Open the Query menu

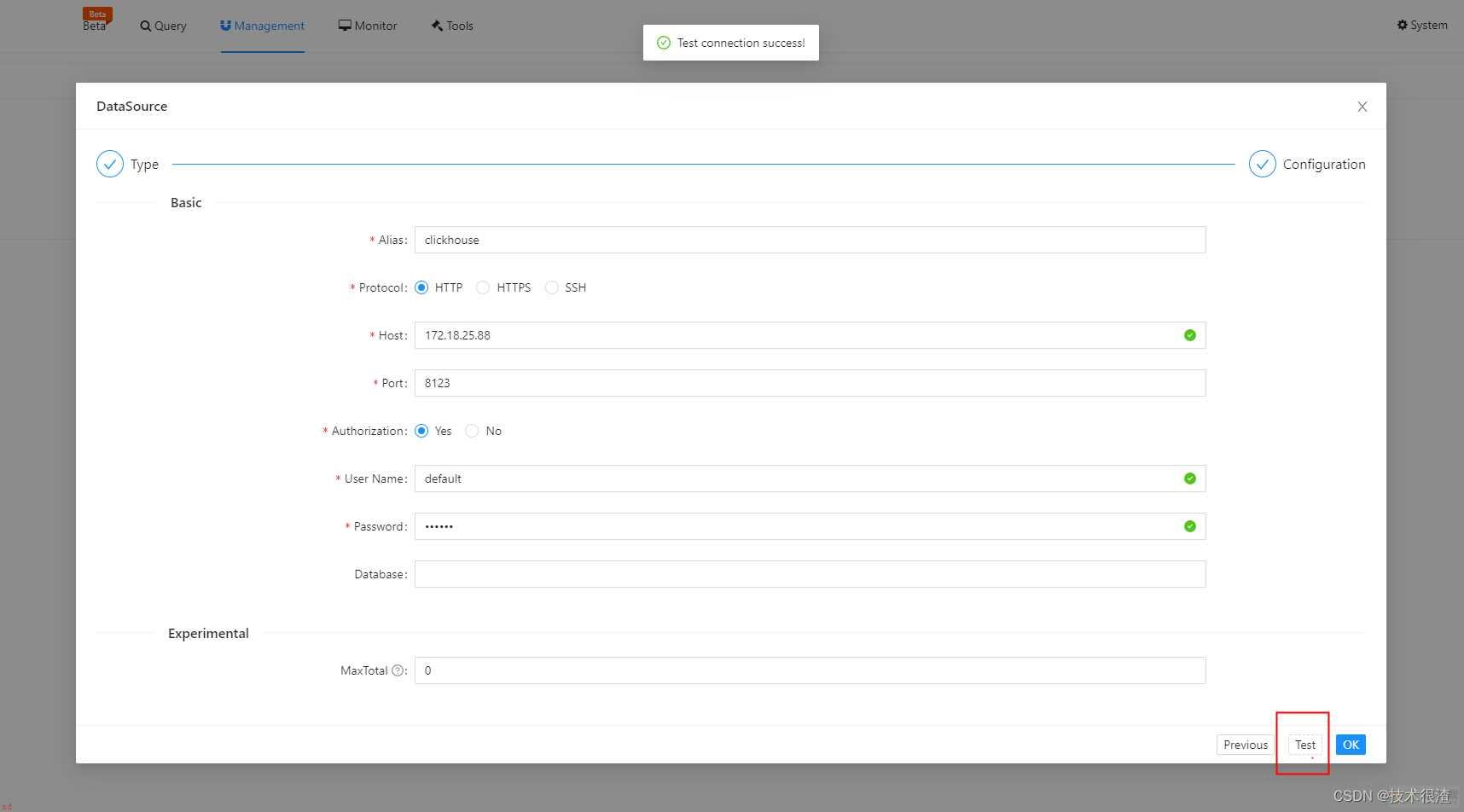(x=163, y=26)
